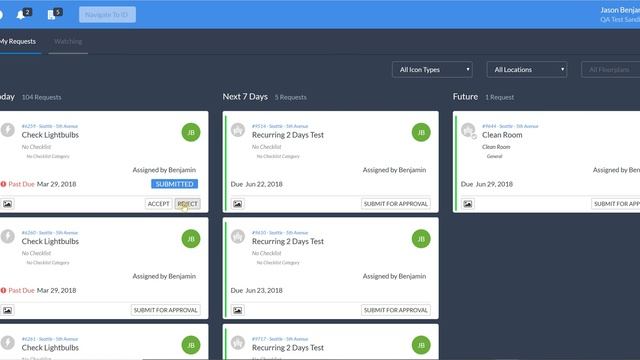
Task: Click JB avatar on Recurring Test due Jun 23
Action: pos(421,239)
